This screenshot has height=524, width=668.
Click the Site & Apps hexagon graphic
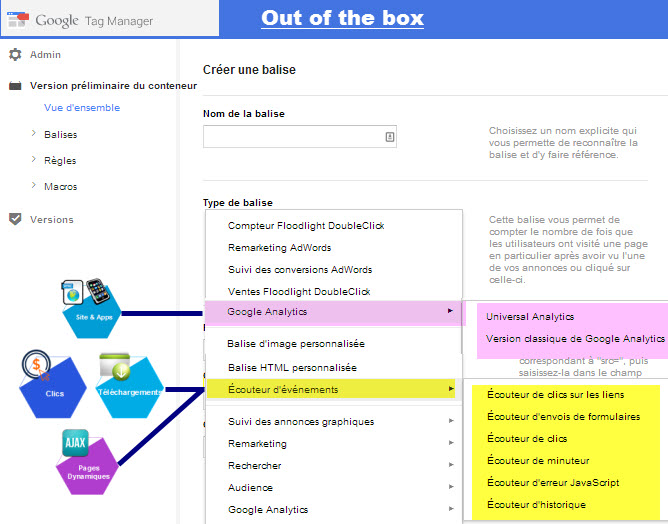coord(92,309)
